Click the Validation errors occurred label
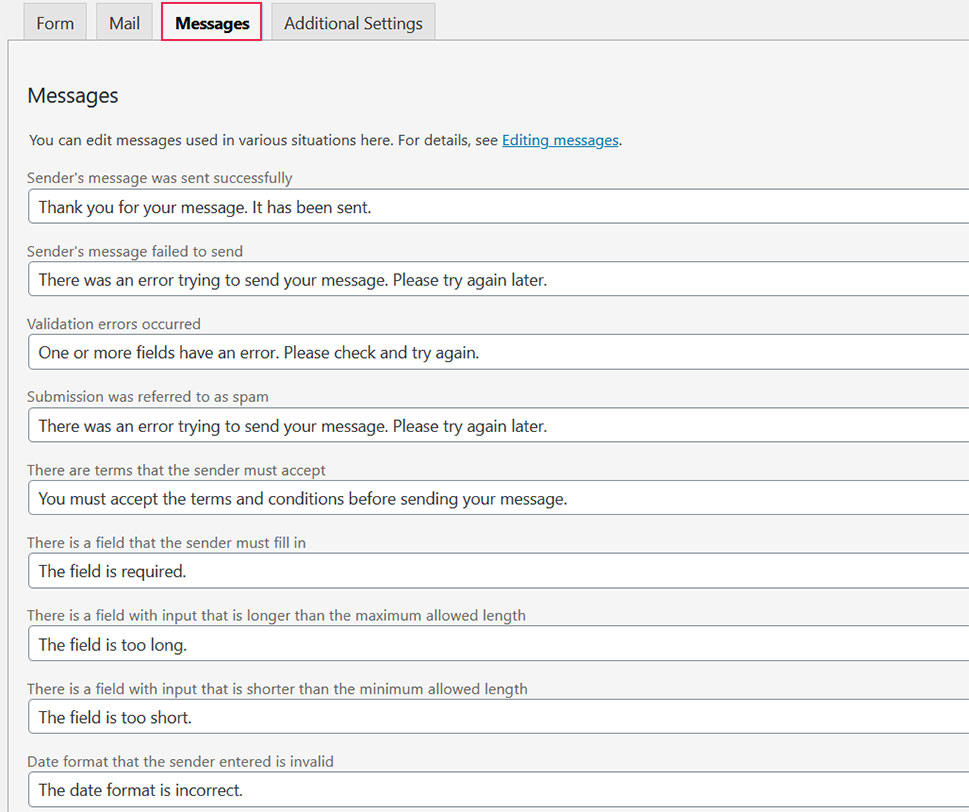Image resolution: width=969 pixels, height=812 pixels. pos(113,324)
